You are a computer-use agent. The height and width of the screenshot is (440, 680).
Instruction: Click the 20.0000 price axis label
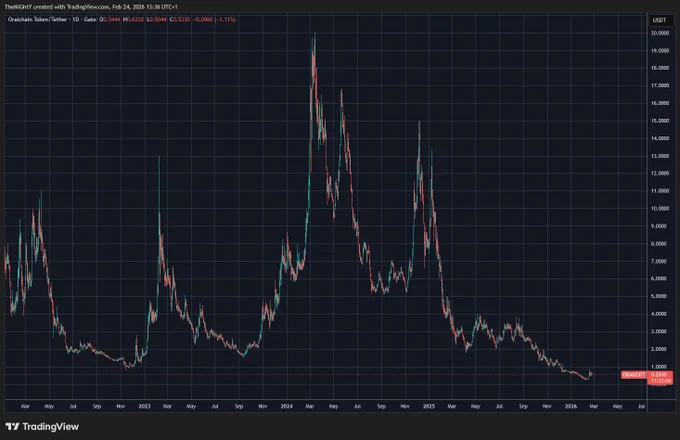(x=660, y=33)
